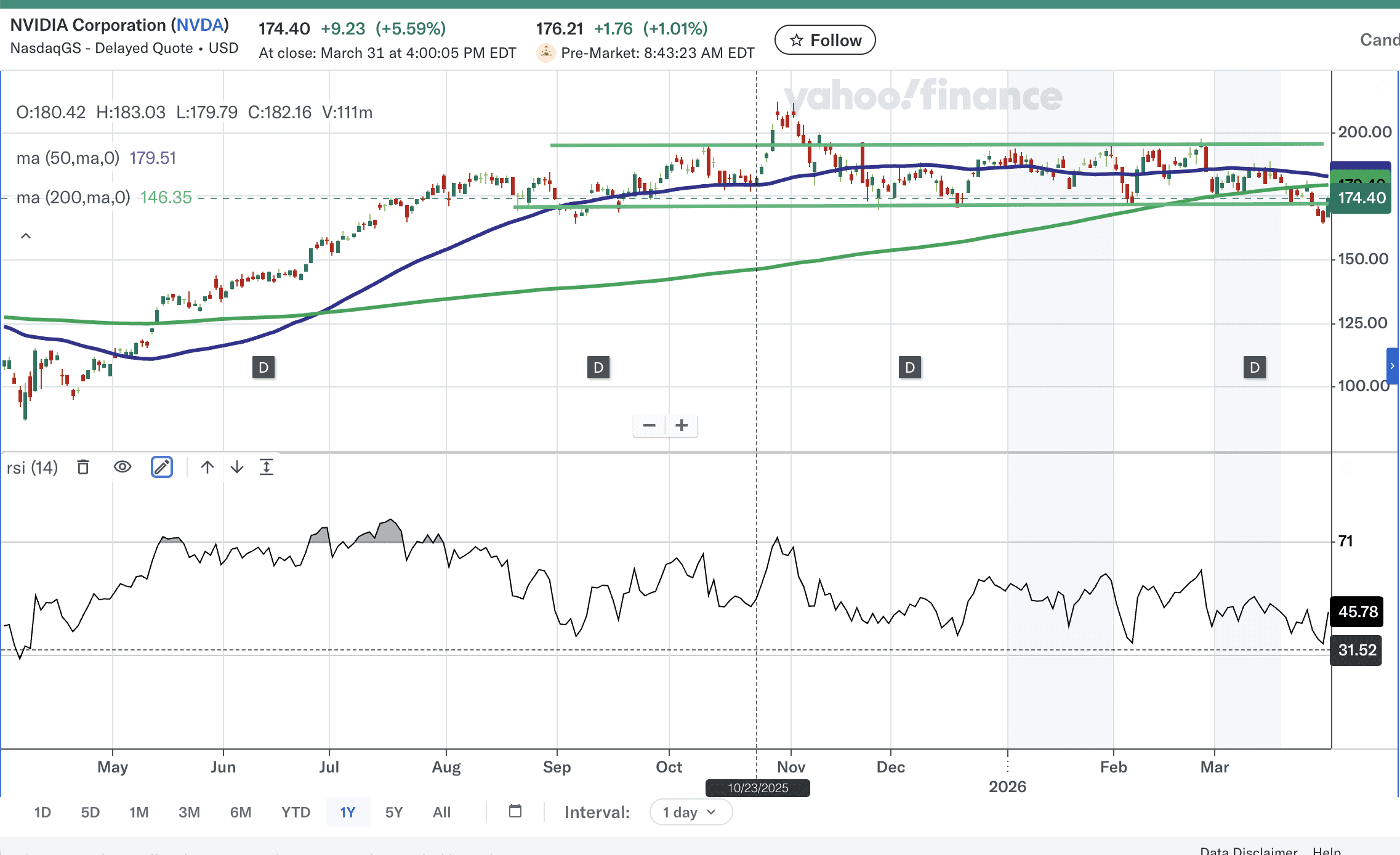Select the YTD time range
This screenshot has width=1400, height=855.
[296, 812]
